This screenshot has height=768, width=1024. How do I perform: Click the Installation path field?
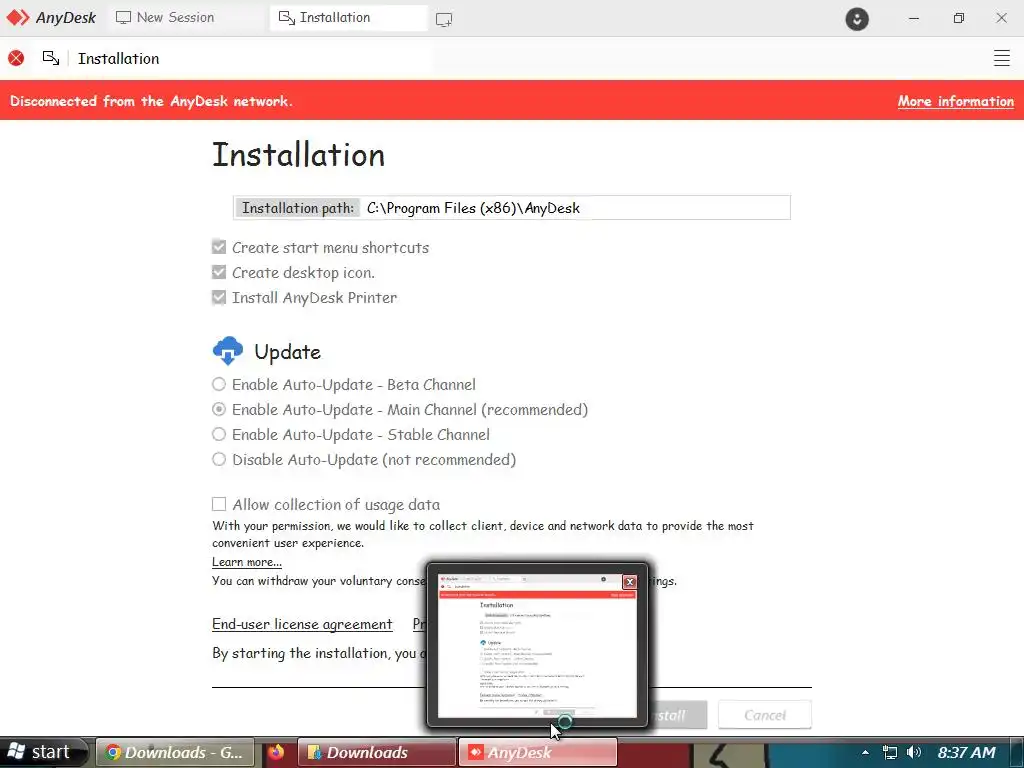coord(511,208)
